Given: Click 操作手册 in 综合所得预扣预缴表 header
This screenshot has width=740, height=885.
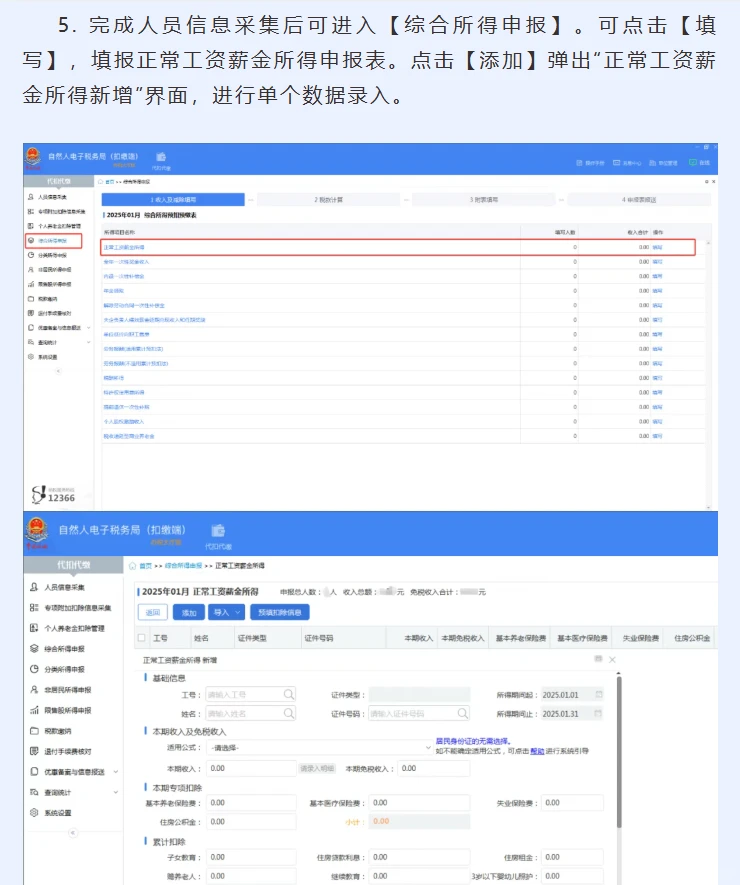Looking at the screenshot, I should 590,163.
